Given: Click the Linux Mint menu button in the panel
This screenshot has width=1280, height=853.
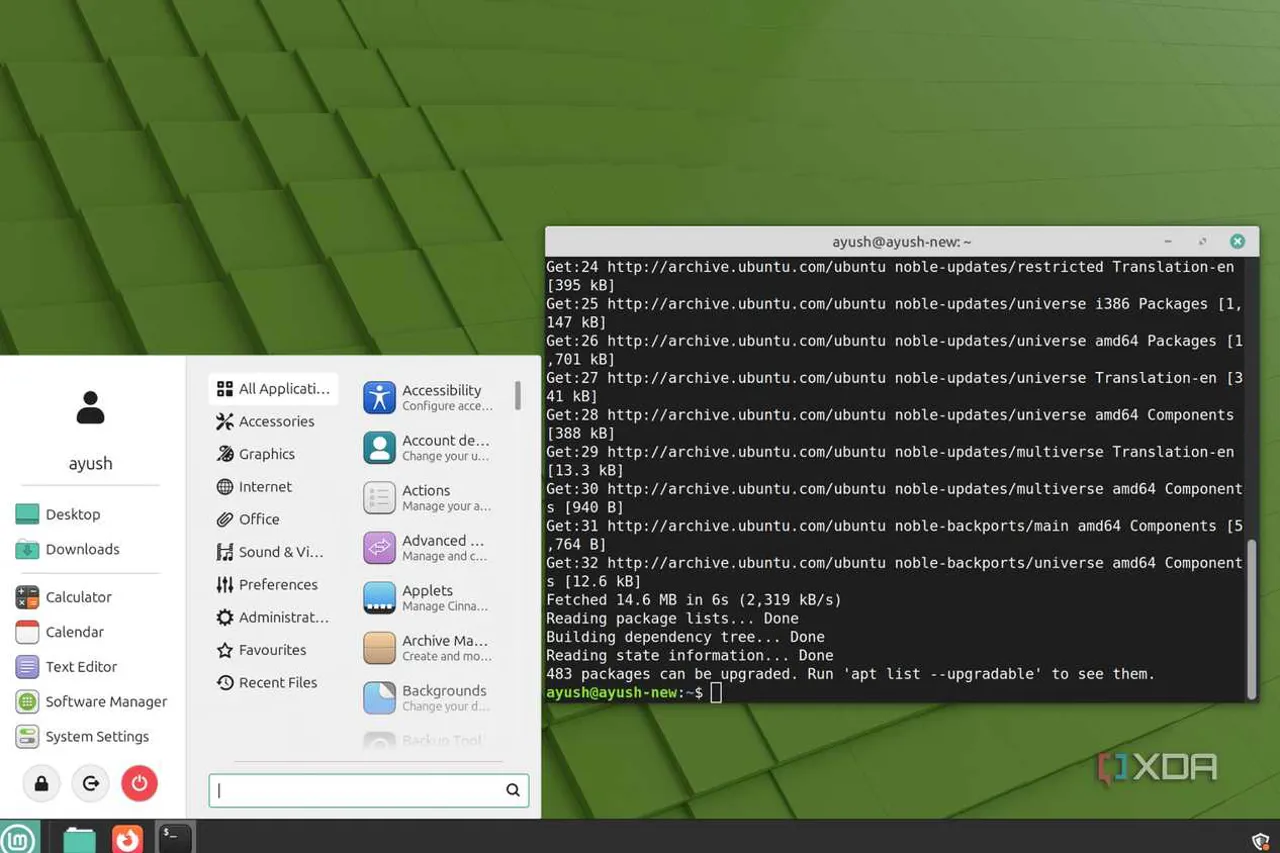Looking at the screenshot, I should (x=19, y=838).
